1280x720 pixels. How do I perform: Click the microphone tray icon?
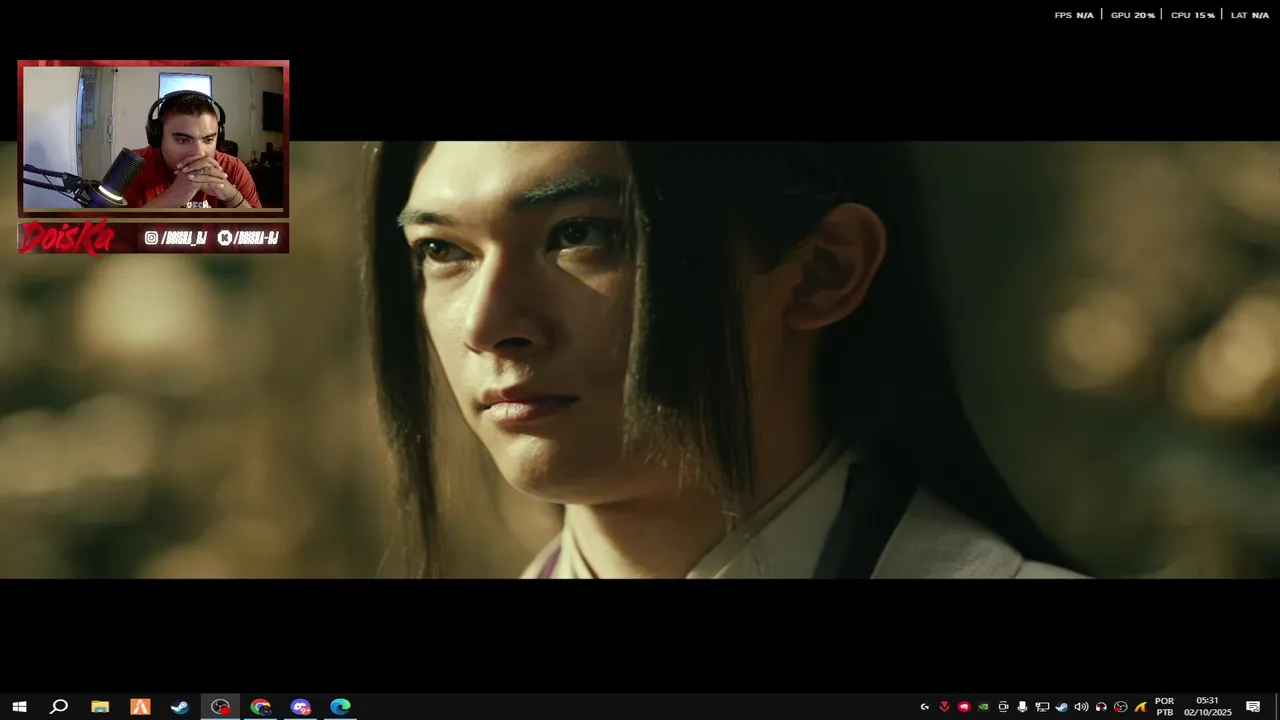[1022, 707]
